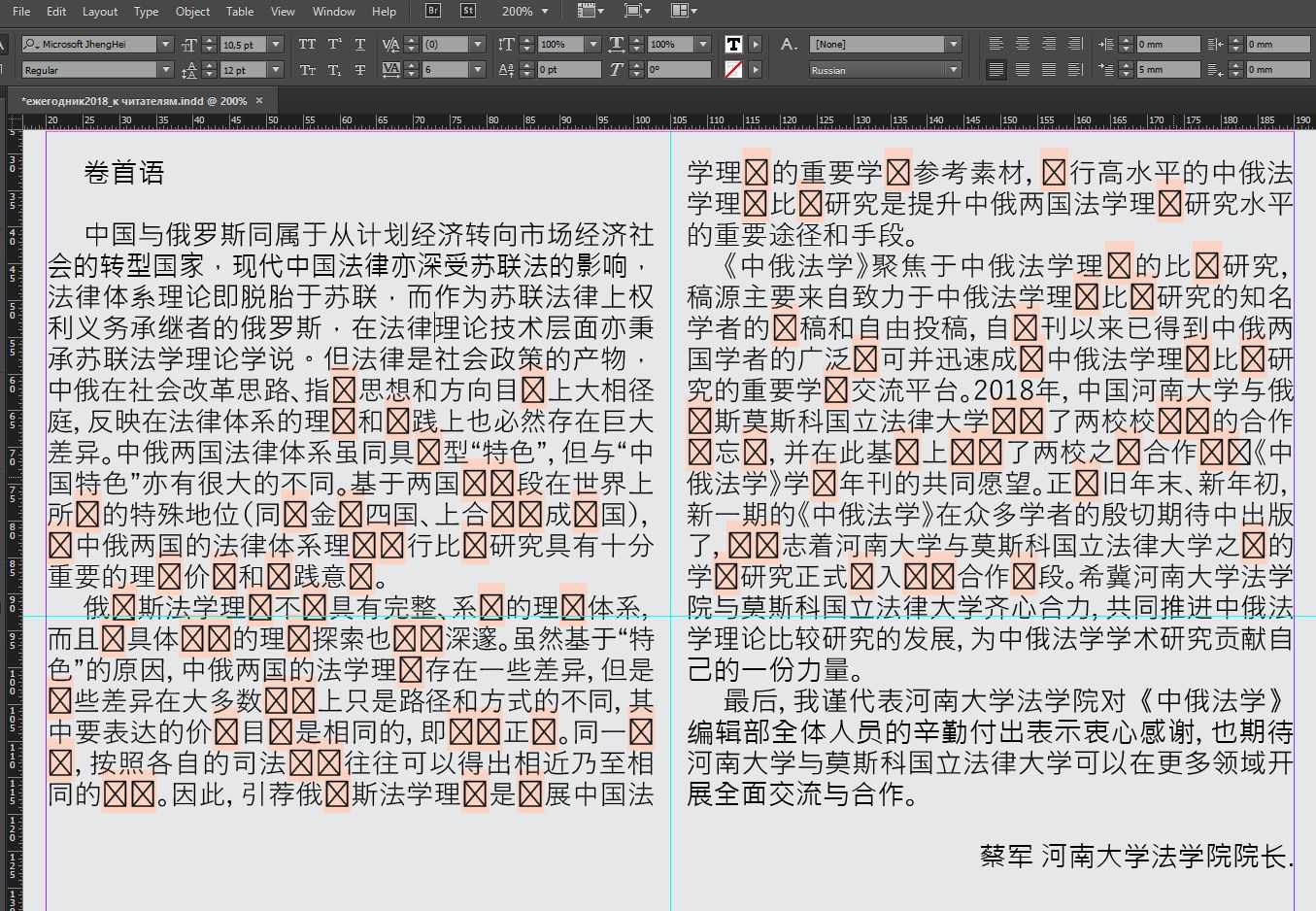Screen dimensions: 1316x911
Task: Click the right indent icon
Action: [x=1216, y=45]
